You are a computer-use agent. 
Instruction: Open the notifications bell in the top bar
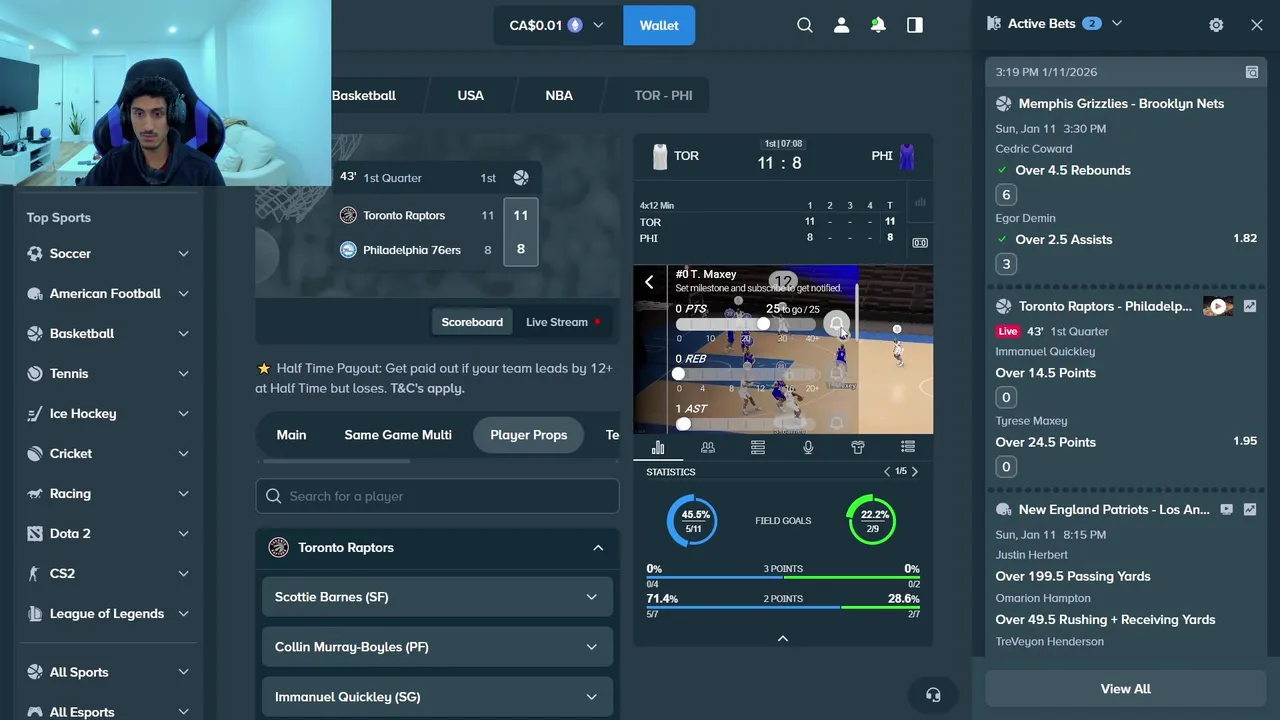coord(878,25)
